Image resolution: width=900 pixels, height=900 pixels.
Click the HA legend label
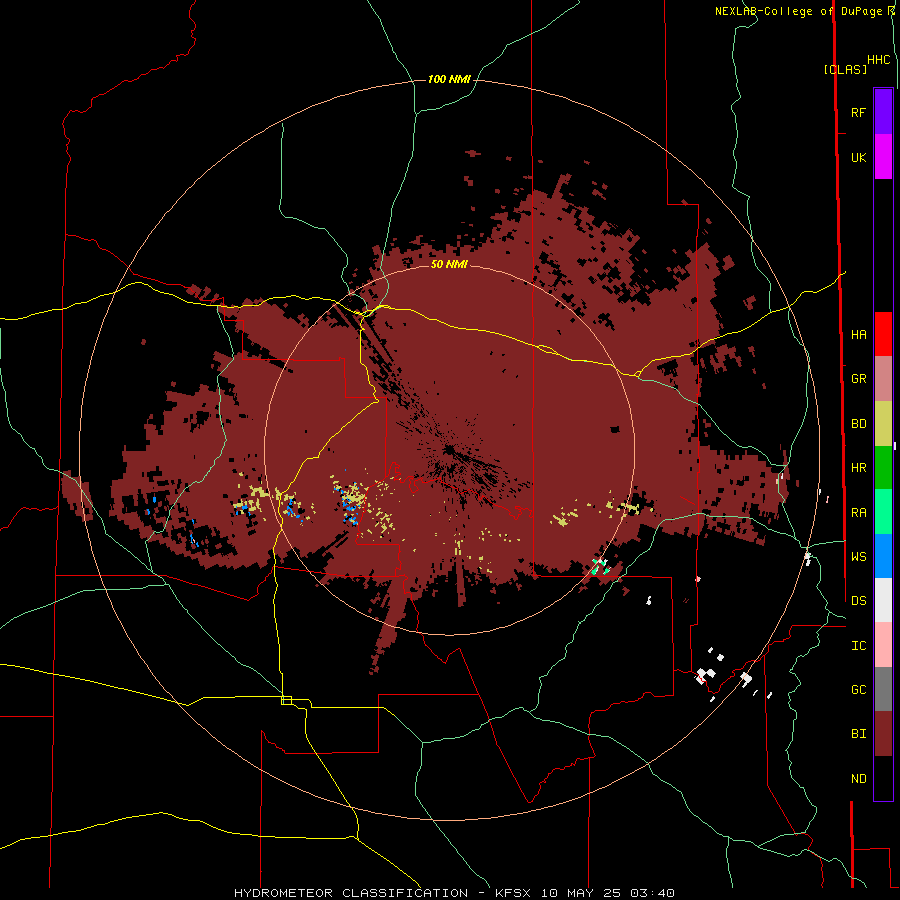pos(859,334)
